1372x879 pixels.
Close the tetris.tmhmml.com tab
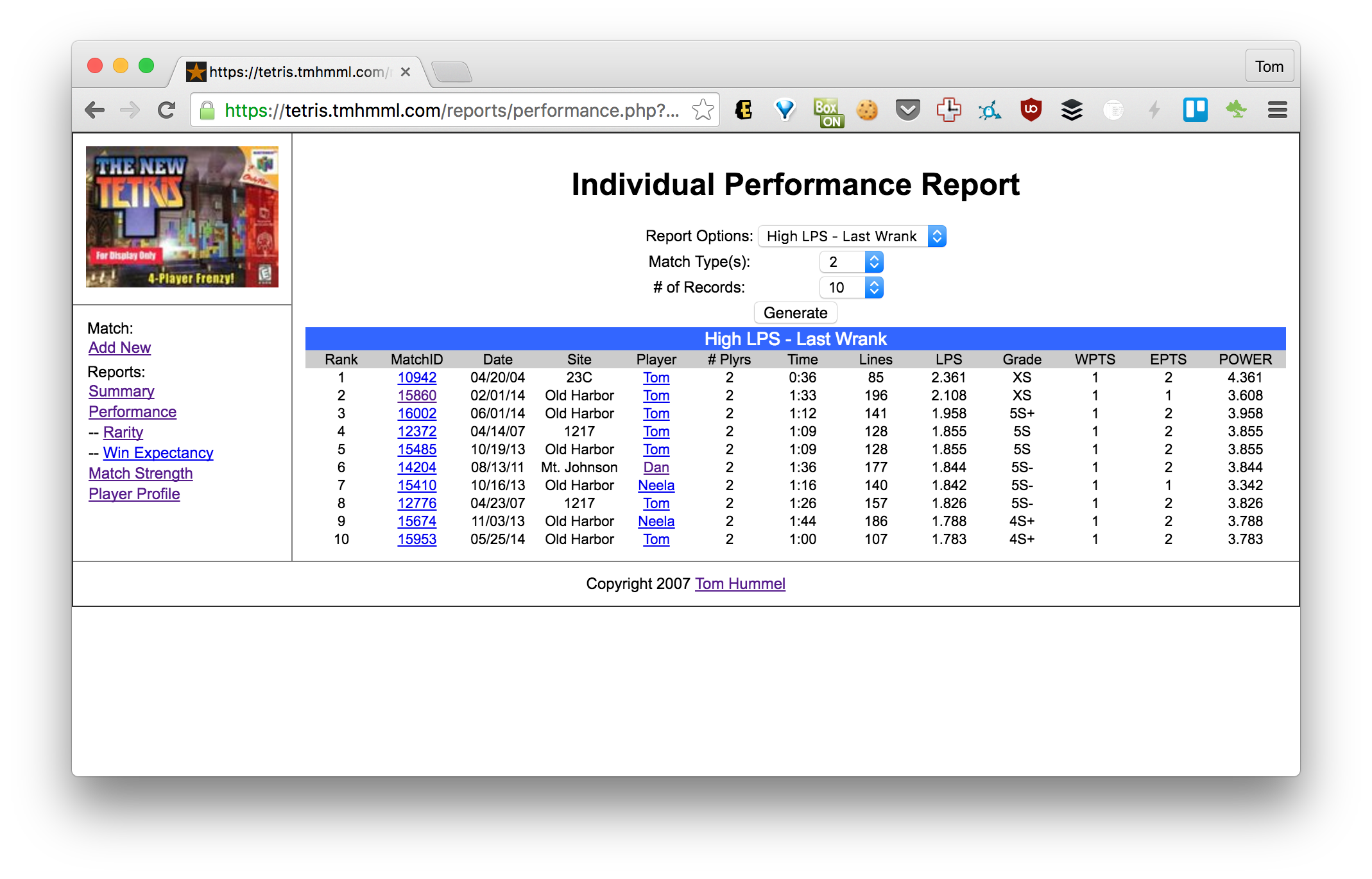coord(406,72)
